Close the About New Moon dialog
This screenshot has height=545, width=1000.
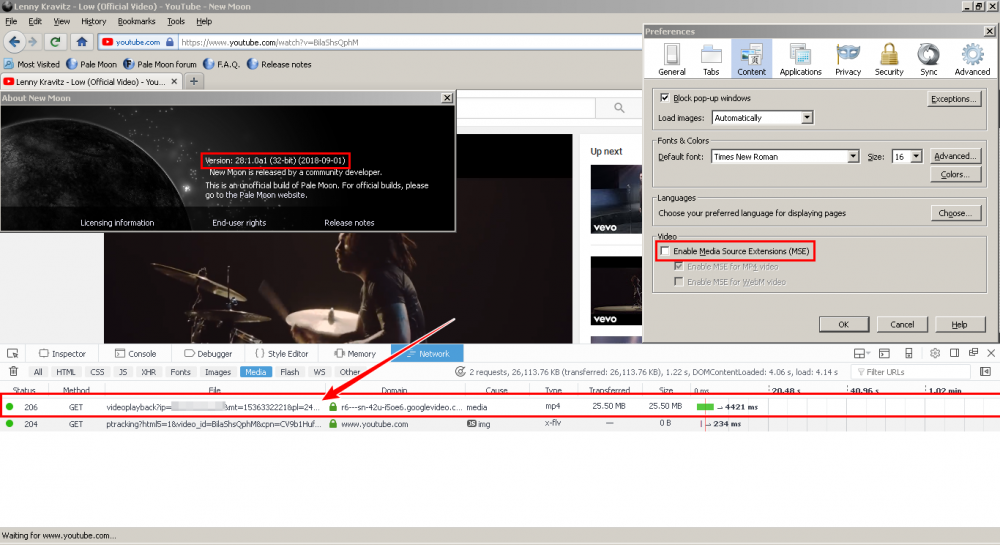[447, 98]
